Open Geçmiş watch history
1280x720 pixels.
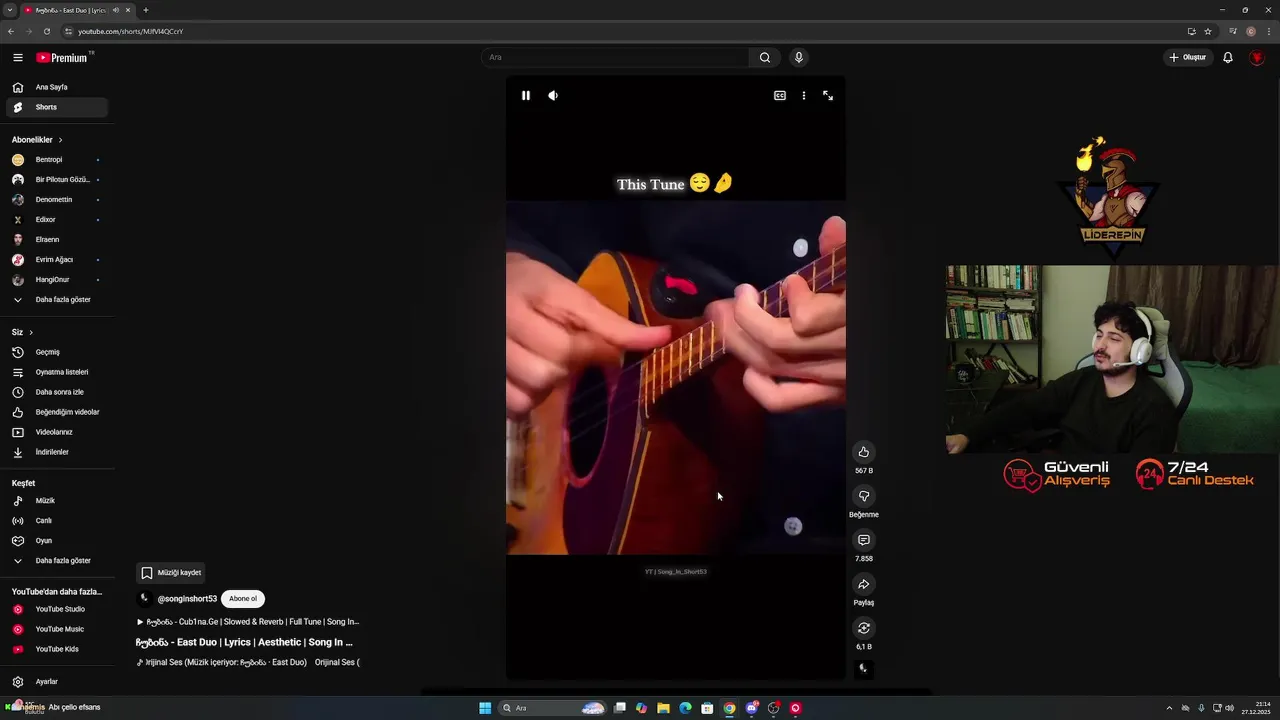click(56, 352)
